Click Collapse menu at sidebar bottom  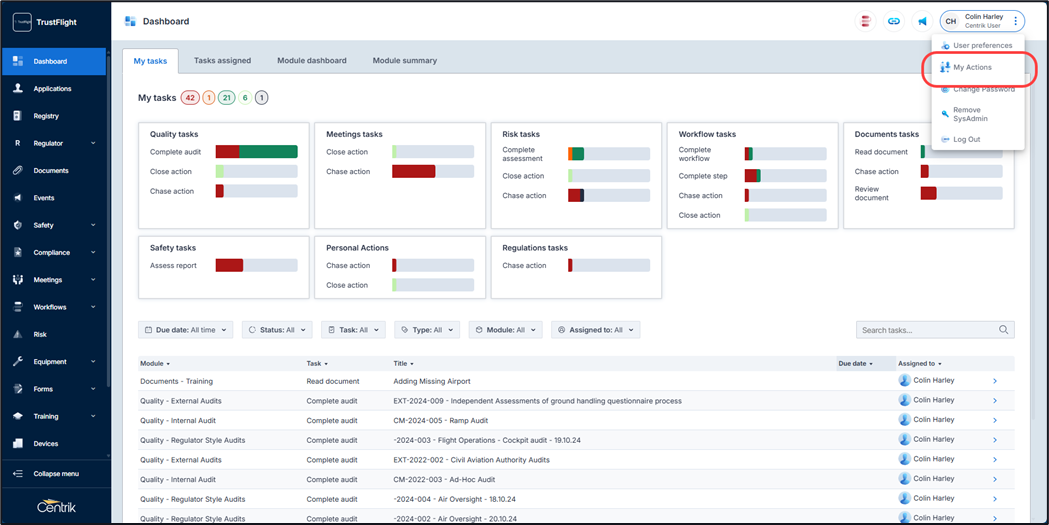pyautogui.click(x=55, y=474)
